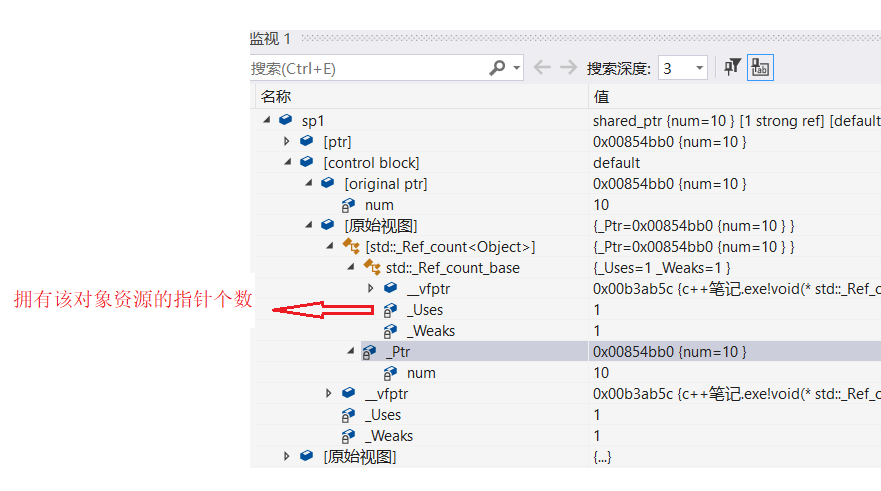Click value 10 of num under _Ptr

(601, 373)
